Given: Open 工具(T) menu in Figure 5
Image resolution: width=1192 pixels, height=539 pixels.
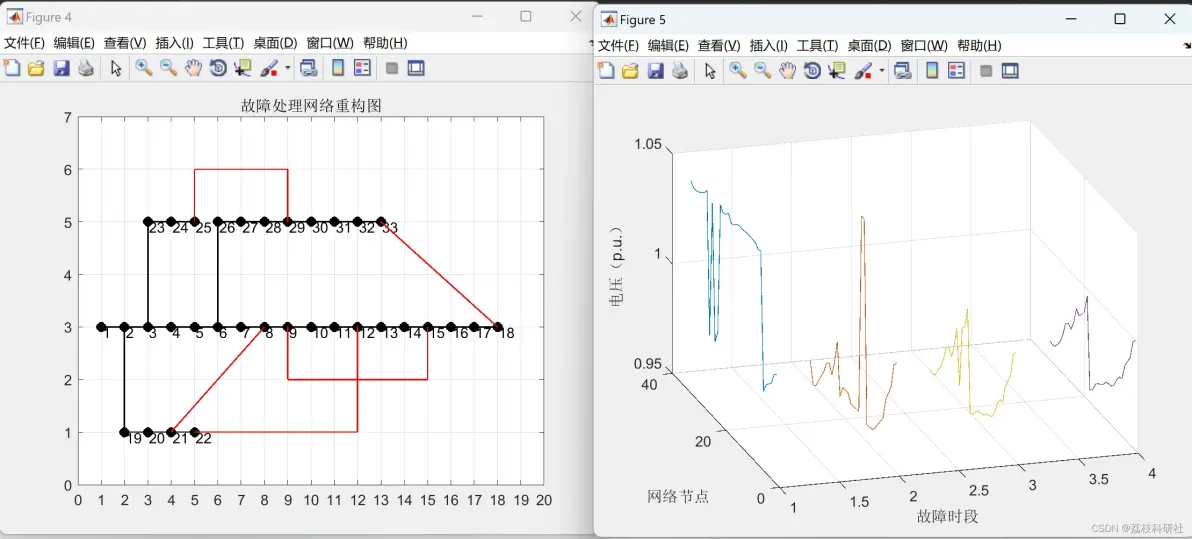Looking at the screenshot, I should pyautogui.click(x=817, y=46).
